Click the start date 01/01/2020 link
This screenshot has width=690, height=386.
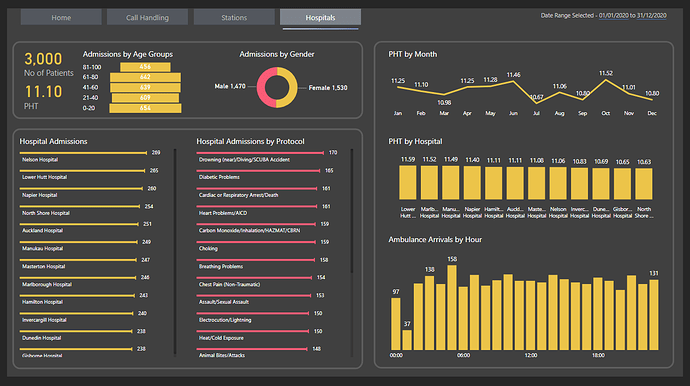(x=613, y=15)
